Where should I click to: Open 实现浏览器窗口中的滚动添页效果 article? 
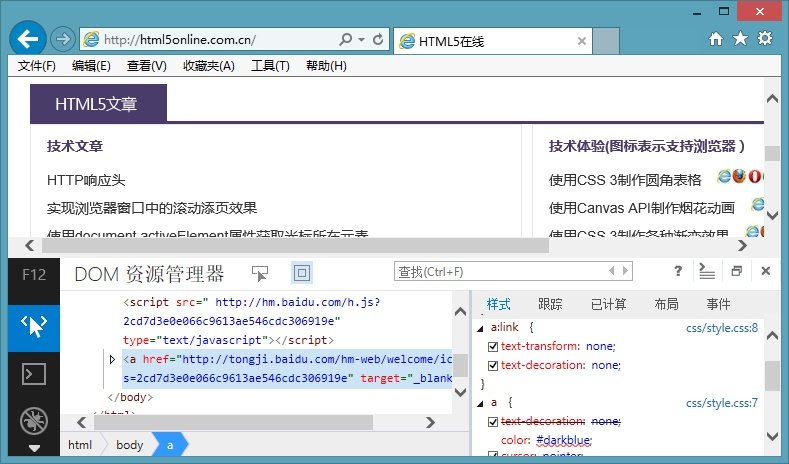(152, 208)
